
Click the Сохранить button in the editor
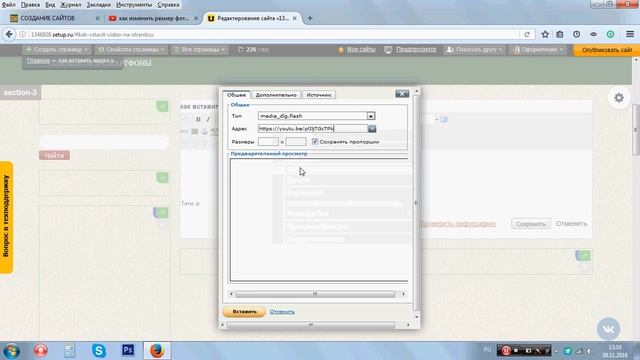(x=531, y=224)
